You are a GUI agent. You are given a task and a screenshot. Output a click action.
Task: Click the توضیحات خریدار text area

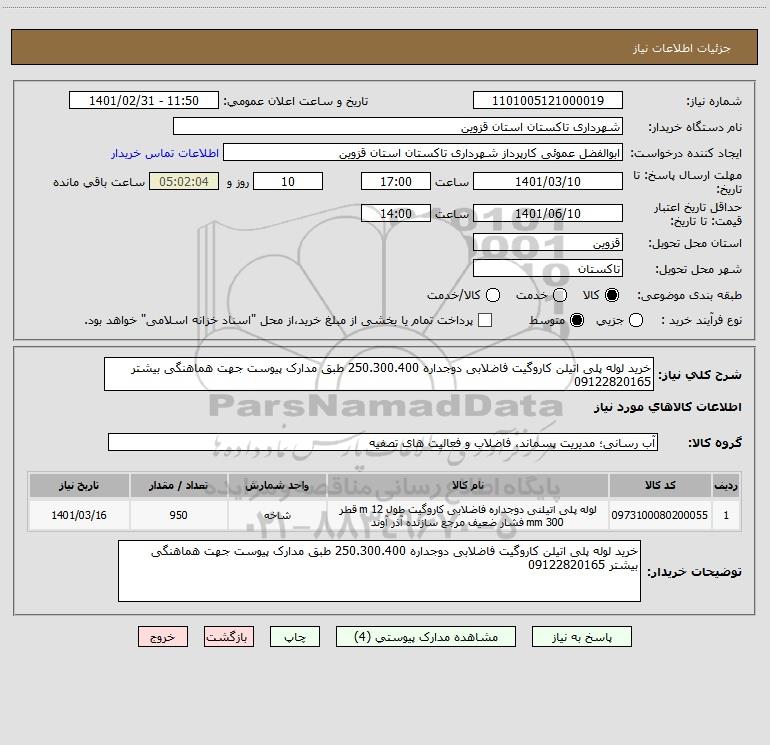click(x=379, y=571)
